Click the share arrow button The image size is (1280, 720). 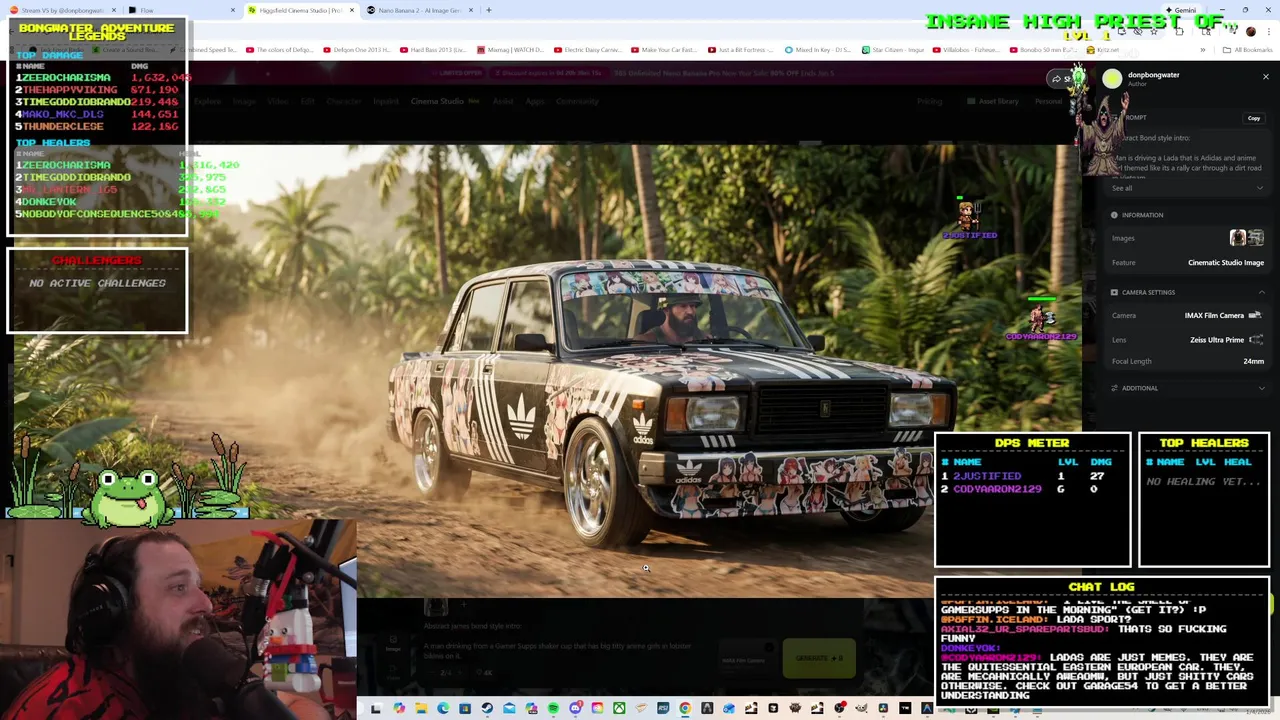click(x=1056, y=79)
